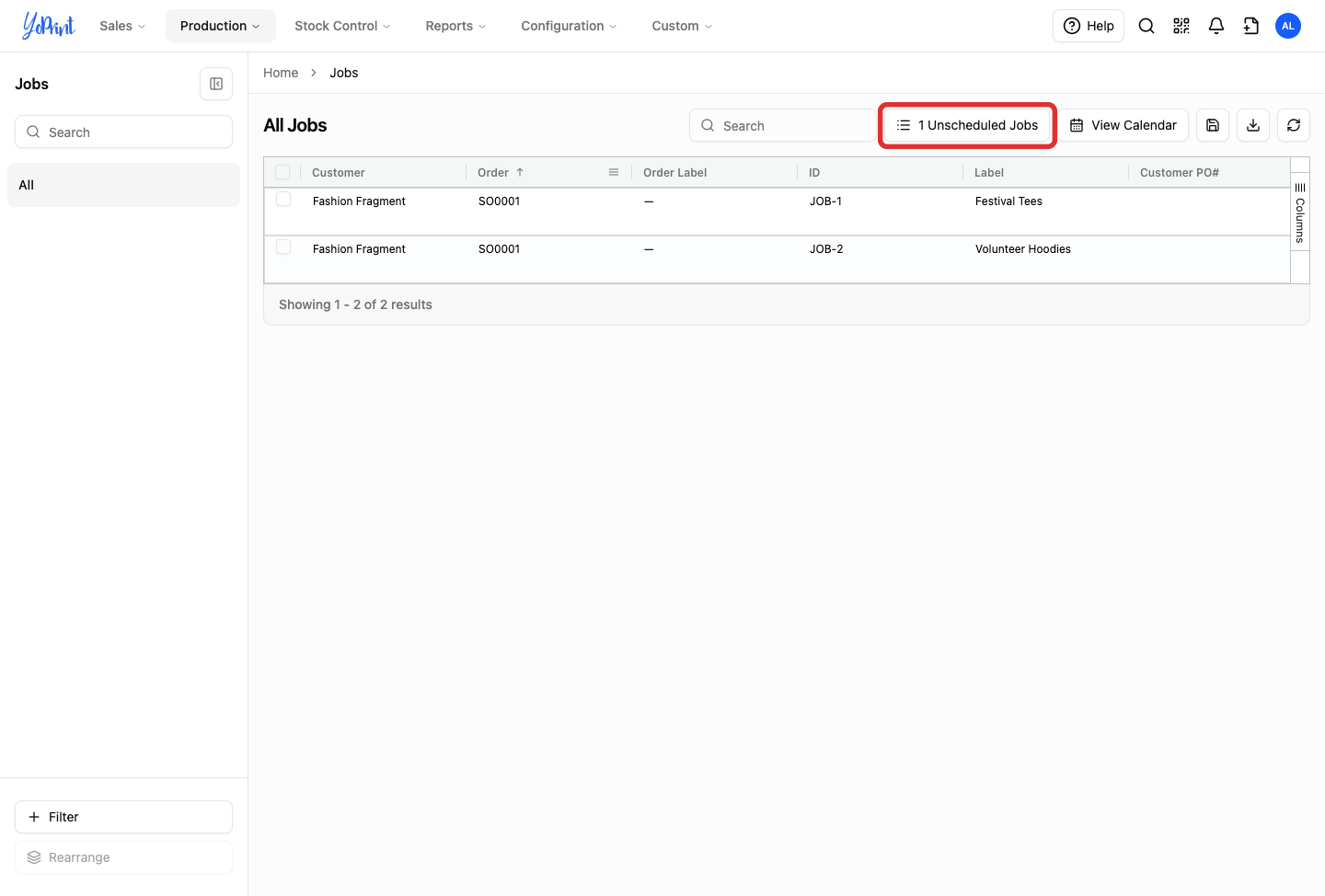Screen dimensions: 1325x896
Task: Show the 1 Unscheduled Jobs list
Action: pos(967,125)
